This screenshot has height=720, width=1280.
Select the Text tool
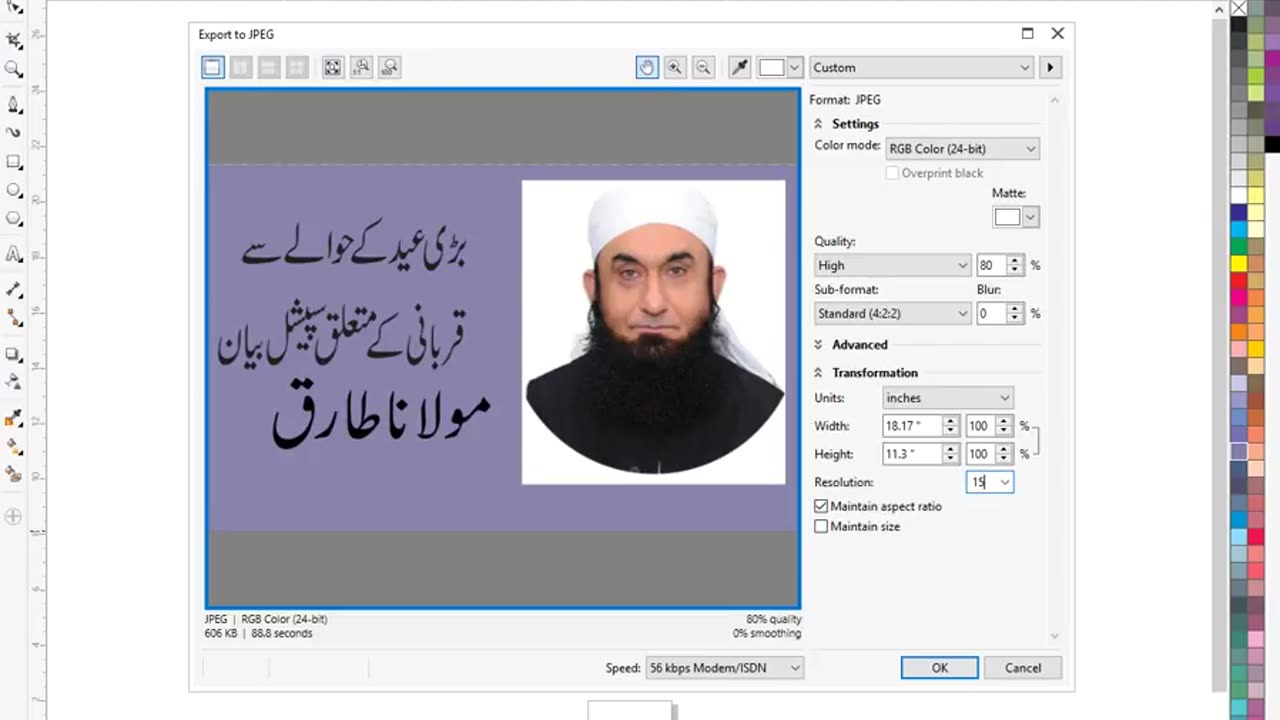pyautogui.click(x=14, y=254)
